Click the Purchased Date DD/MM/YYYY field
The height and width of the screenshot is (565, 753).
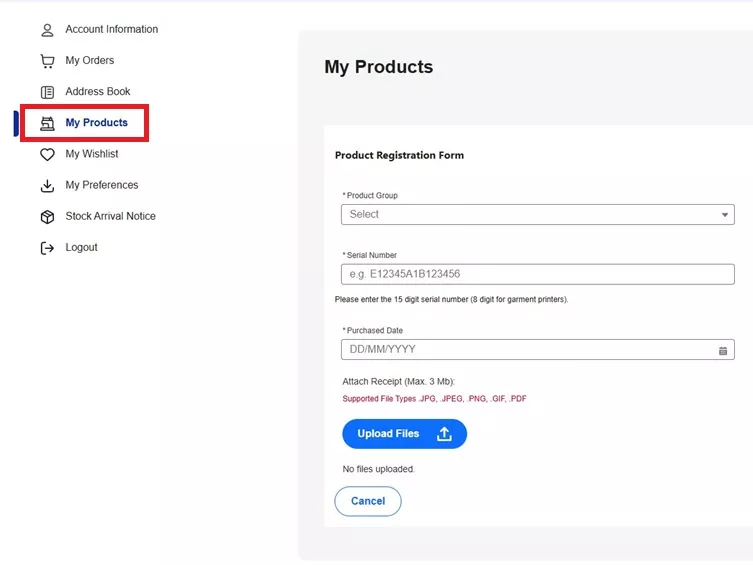pos(525,349)
